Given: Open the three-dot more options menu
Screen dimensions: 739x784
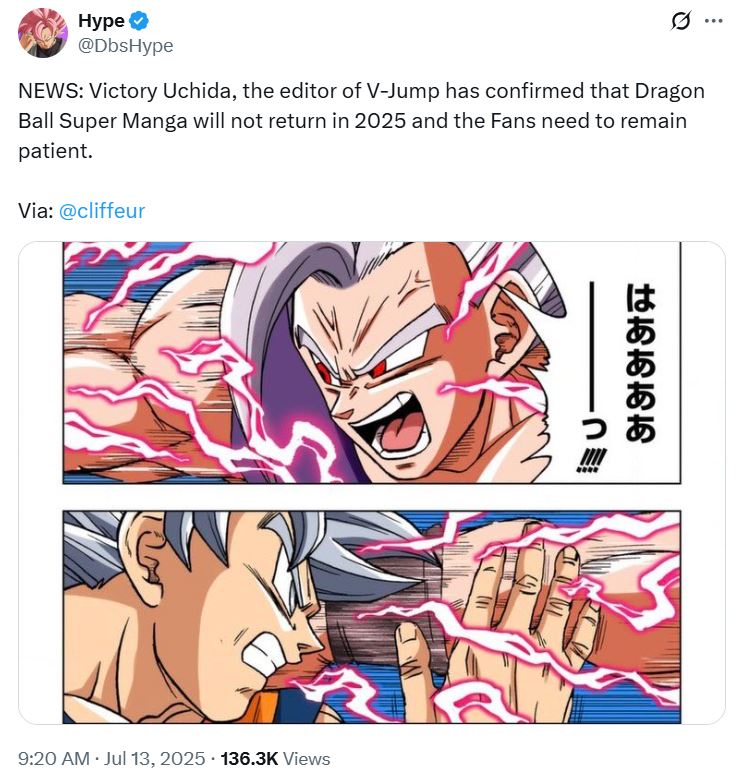Looking at the screenshot, I should point(714,21).
